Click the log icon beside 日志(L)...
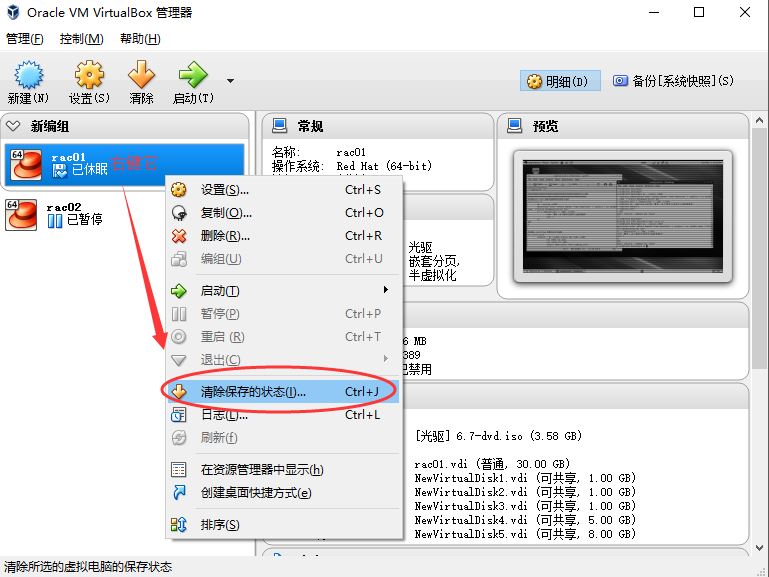The image size is (769, 577). pos(179,415)
